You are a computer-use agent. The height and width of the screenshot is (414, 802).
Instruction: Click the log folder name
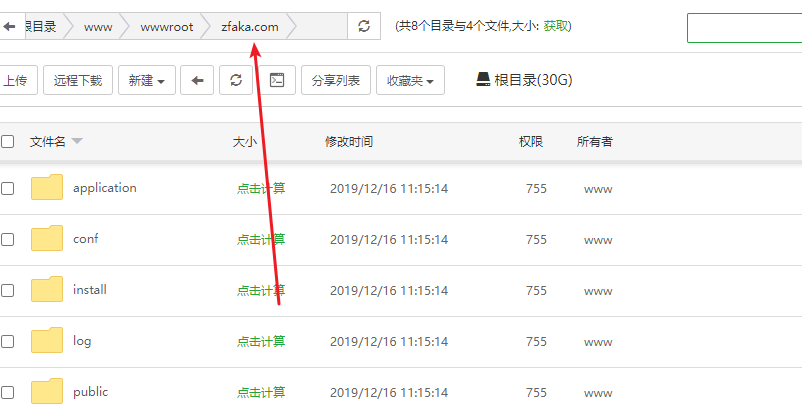pyautogui.click(x=82, y=341)
